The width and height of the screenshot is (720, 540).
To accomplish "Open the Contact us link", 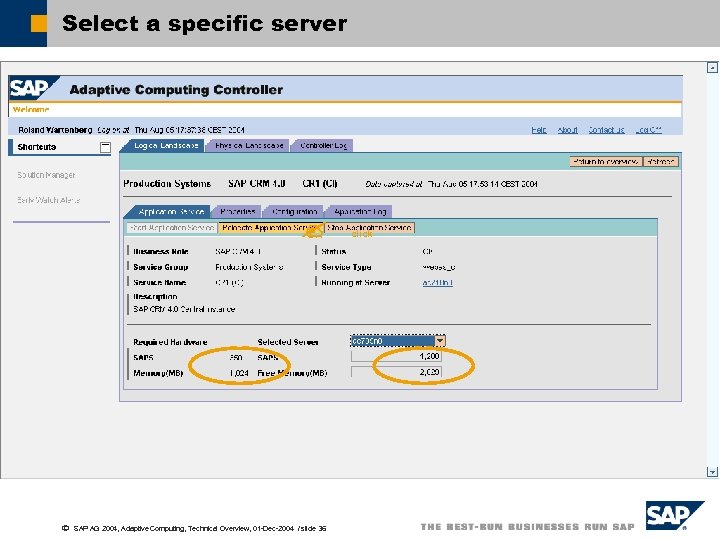I will pos(606,130).
